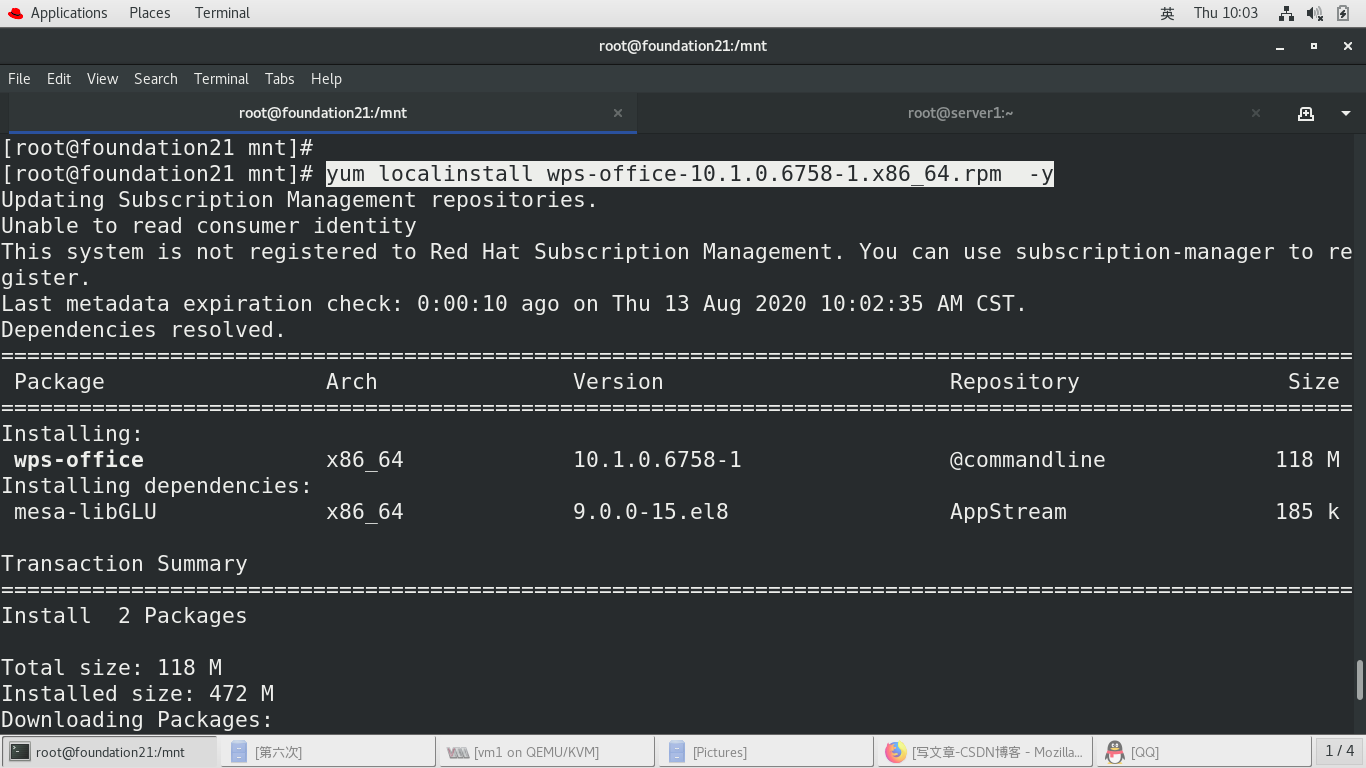Click the battery indicator icon
The height and width of the screenshot is (768, 1366).
click(x=1340, y=13)
